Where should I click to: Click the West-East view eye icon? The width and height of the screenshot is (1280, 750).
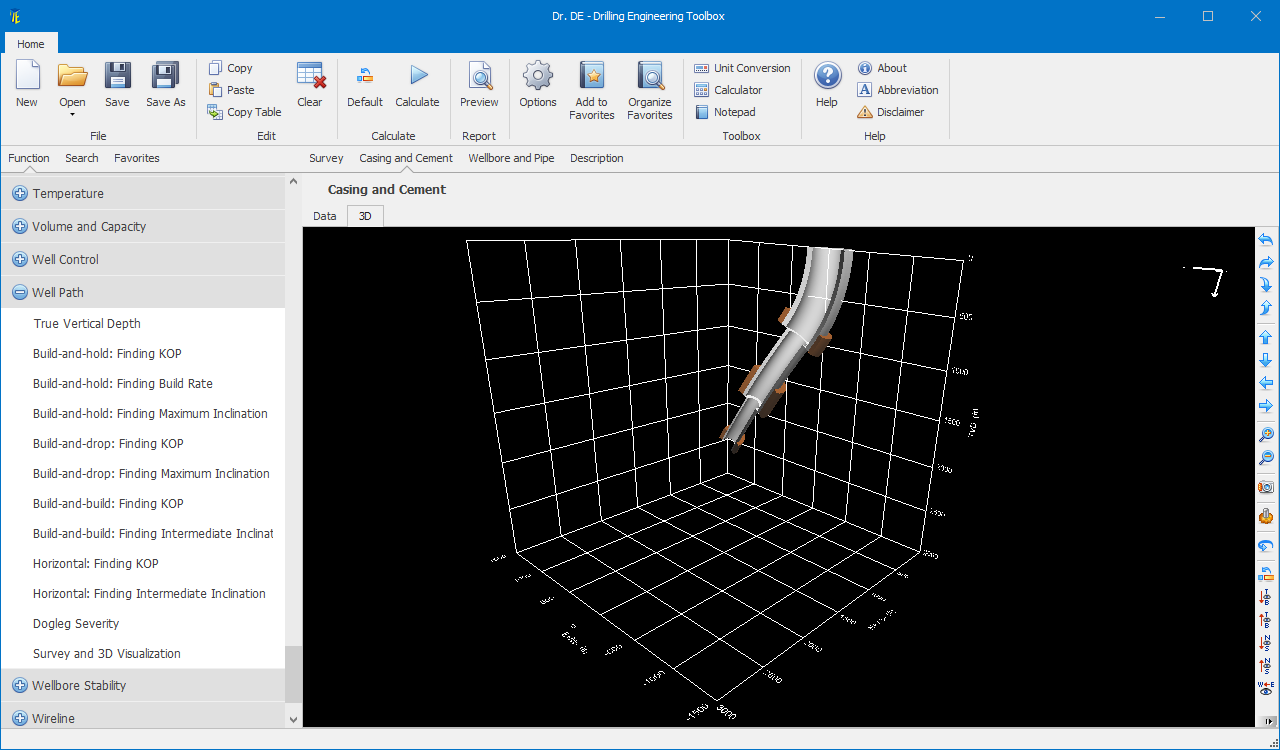[1265, 688]
